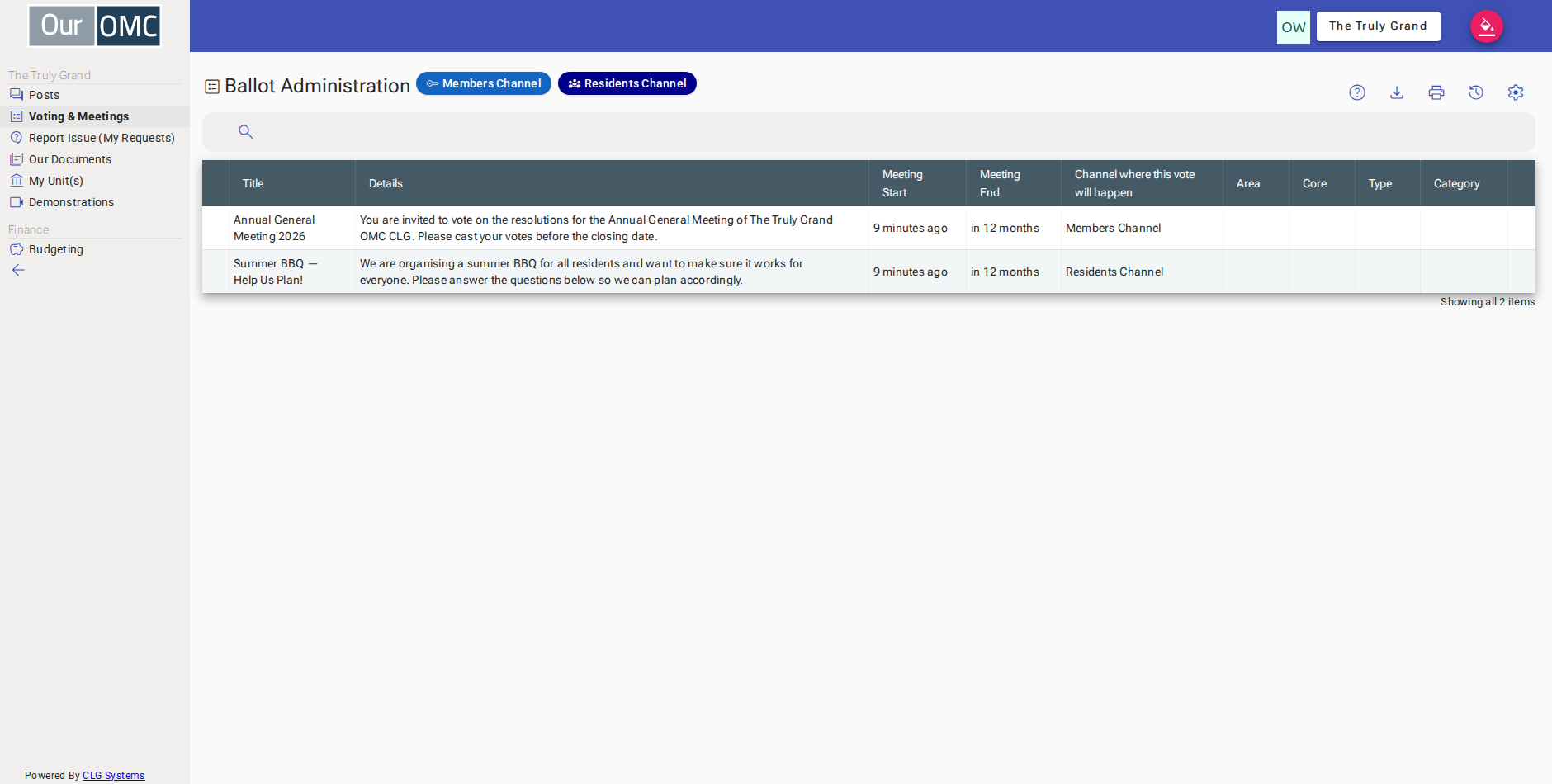Image resolution: width=1552 pixels, height=784 pixels.
Task: Open Summer BBQ — Help Us Plan! row
Action: (x=868, y=272)
